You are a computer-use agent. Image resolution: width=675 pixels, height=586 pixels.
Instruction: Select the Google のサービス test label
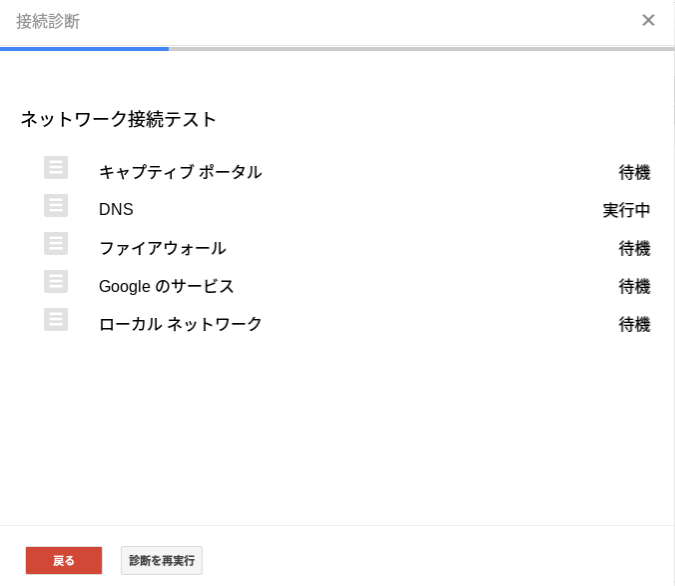pos(166,286)
